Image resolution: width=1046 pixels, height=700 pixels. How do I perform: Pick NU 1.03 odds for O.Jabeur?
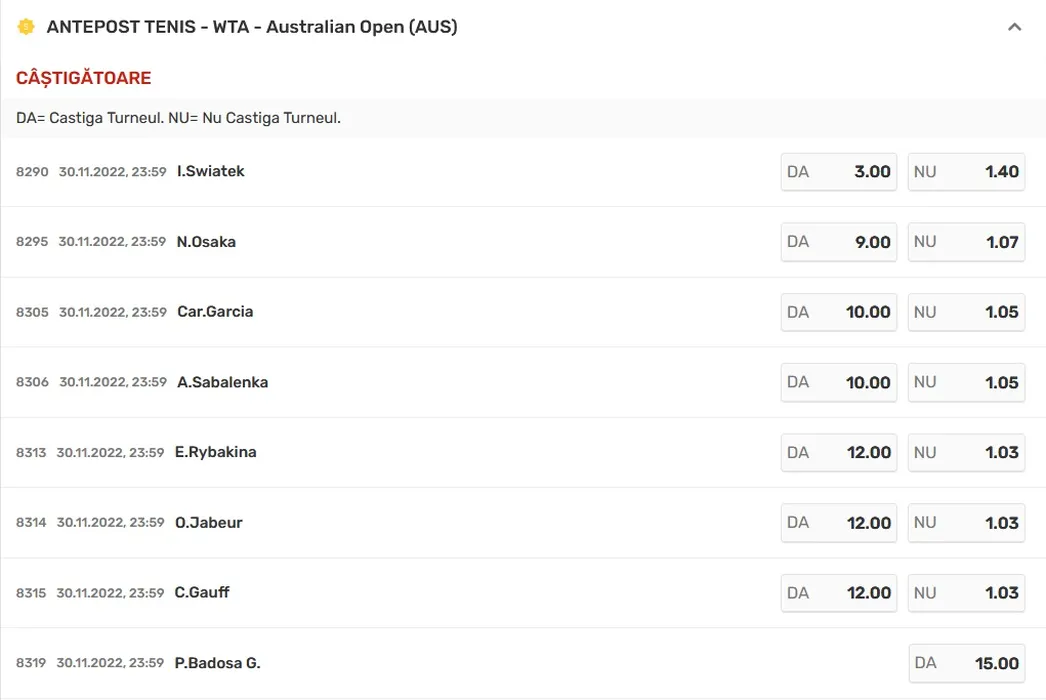(x=966, y=523)
